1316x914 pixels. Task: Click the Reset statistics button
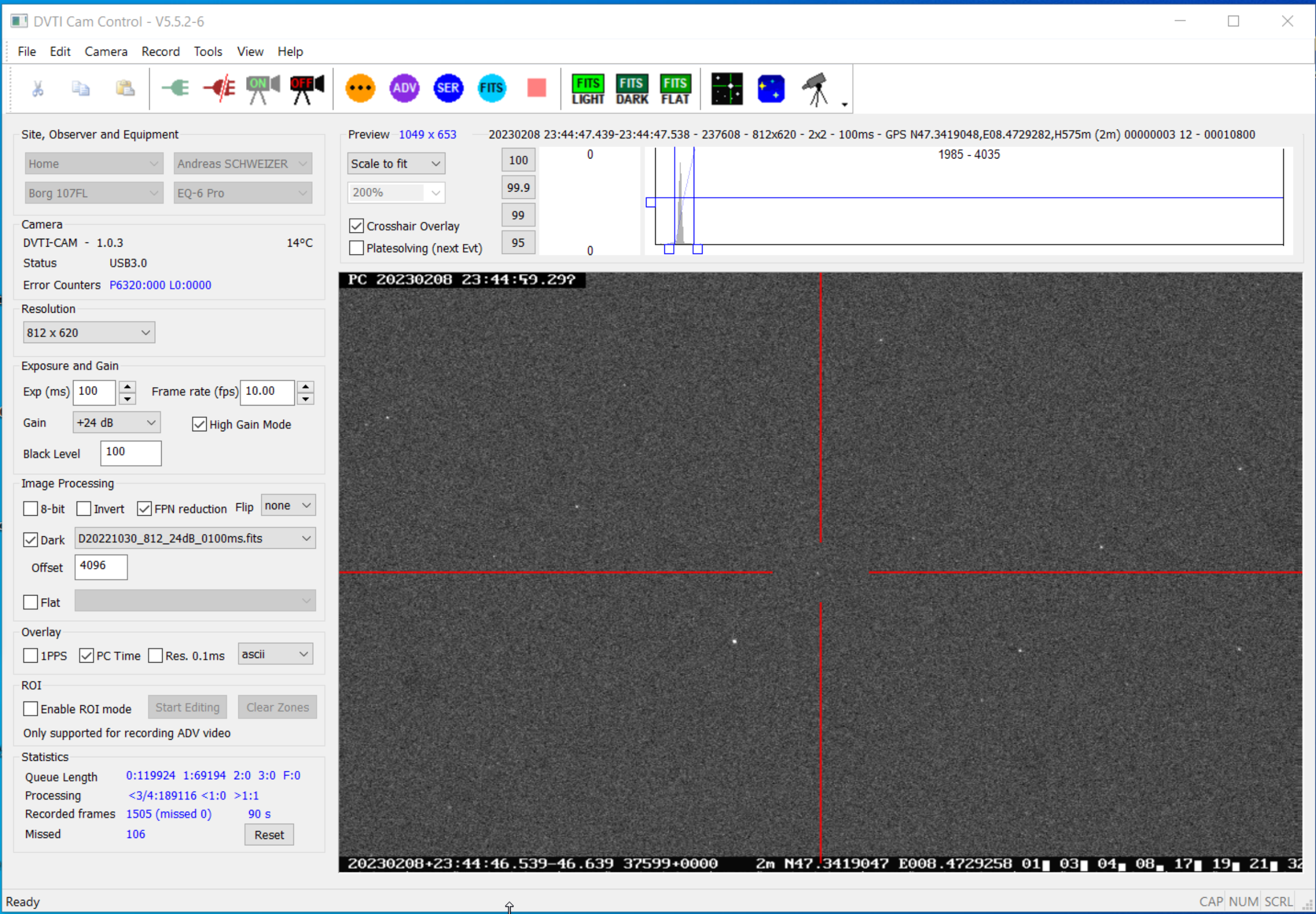[269, 835]
